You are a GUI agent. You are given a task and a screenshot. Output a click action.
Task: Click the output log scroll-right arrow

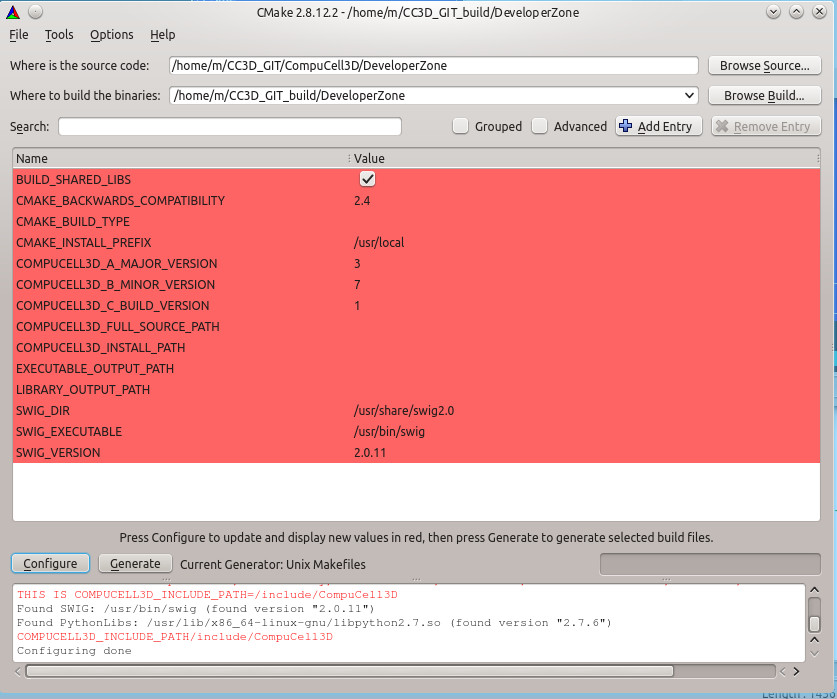[796, 671]
